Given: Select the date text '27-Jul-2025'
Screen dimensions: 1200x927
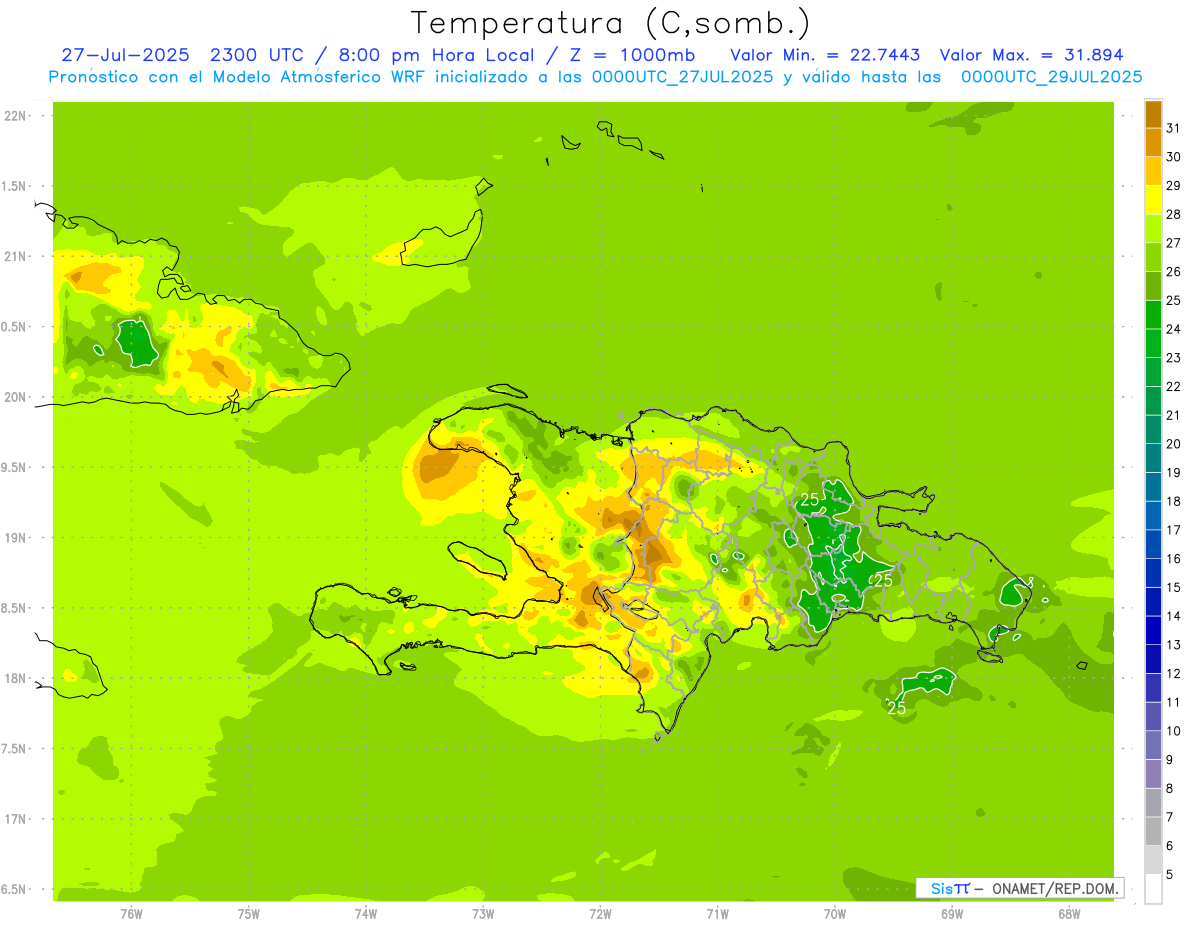Looking at the screenshot, I should (125, 55).
